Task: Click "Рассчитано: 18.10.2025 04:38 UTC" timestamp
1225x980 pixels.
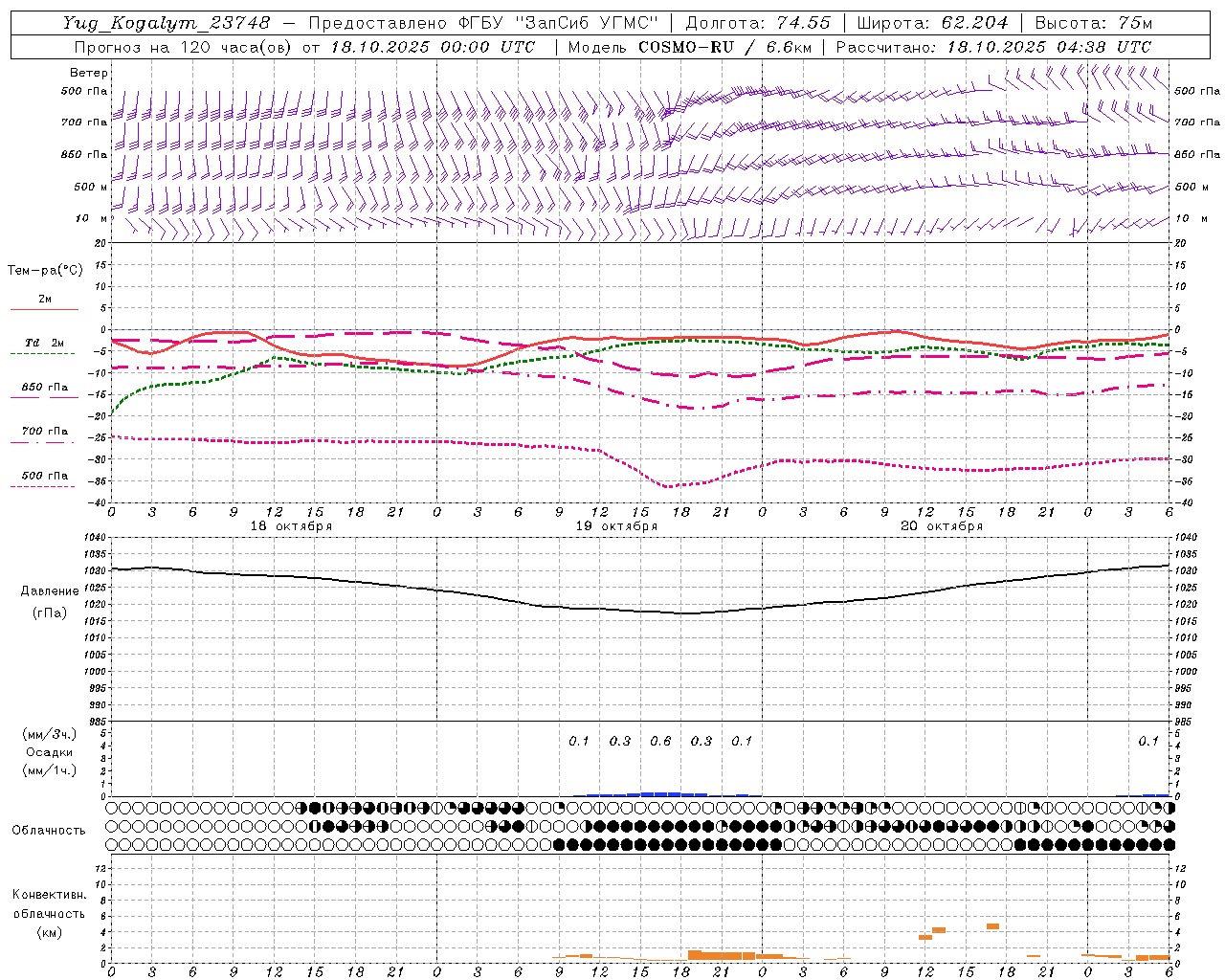Action: click(x=993, y=47)
